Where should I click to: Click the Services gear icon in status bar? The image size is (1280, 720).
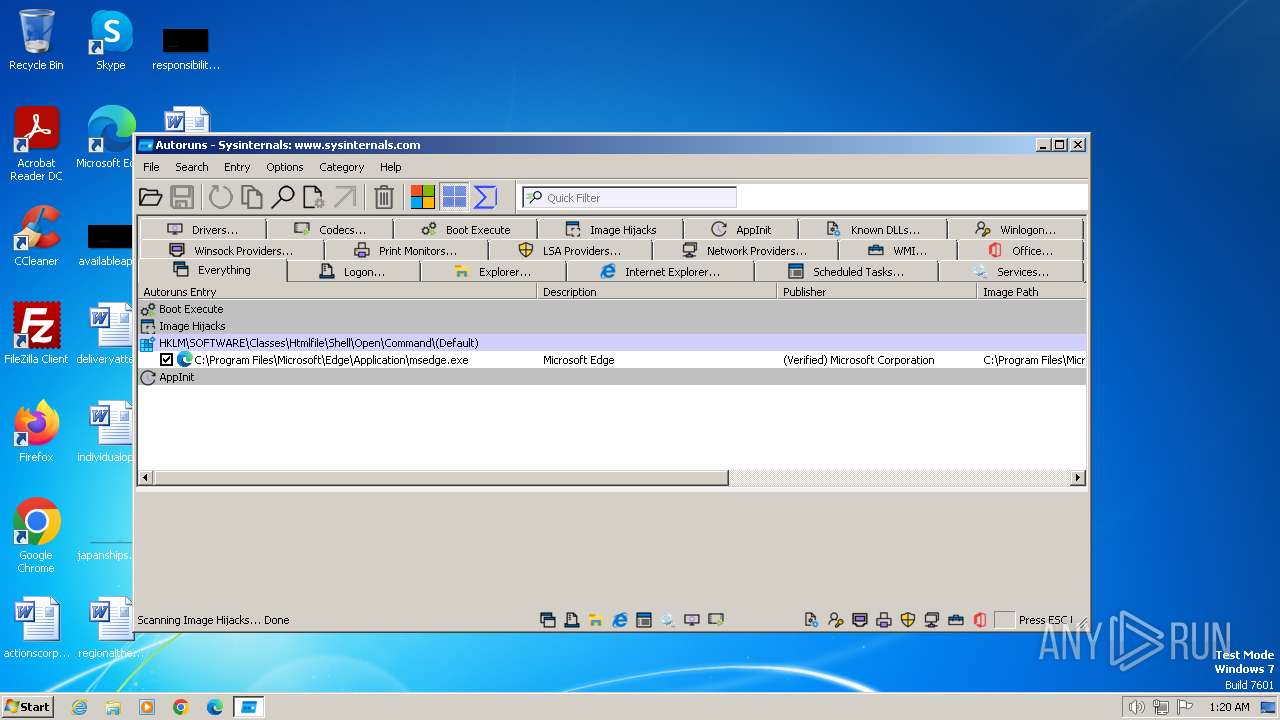pos(668,620)
